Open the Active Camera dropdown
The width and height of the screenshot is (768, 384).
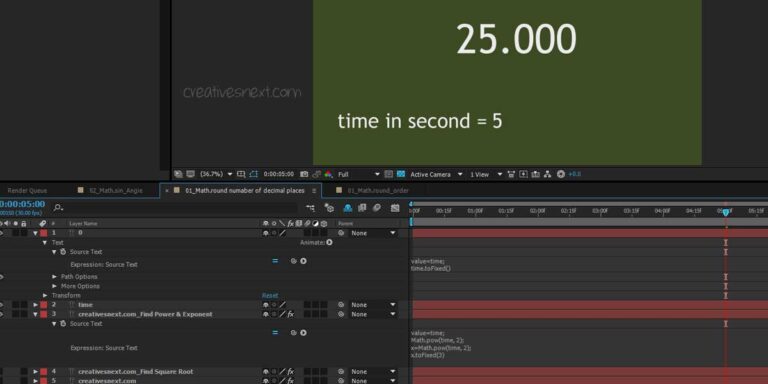(436, 174)
